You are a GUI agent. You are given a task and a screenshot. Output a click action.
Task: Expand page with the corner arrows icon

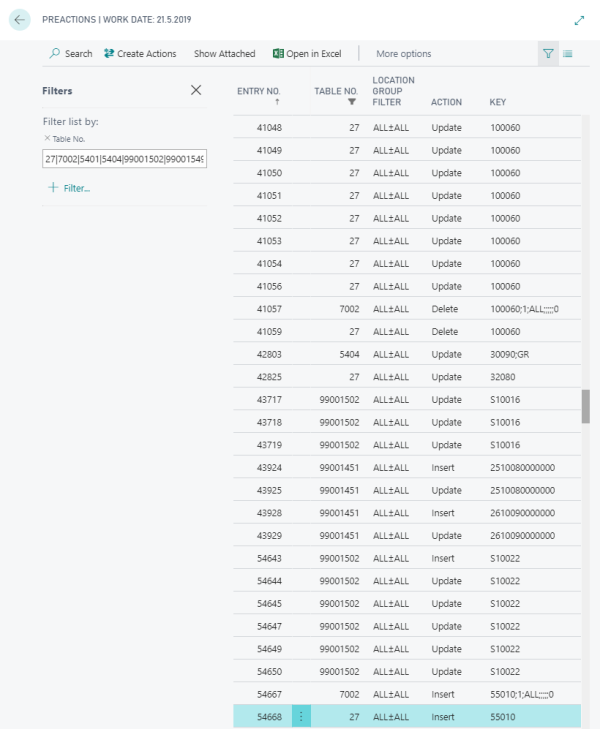pos(579,20)
